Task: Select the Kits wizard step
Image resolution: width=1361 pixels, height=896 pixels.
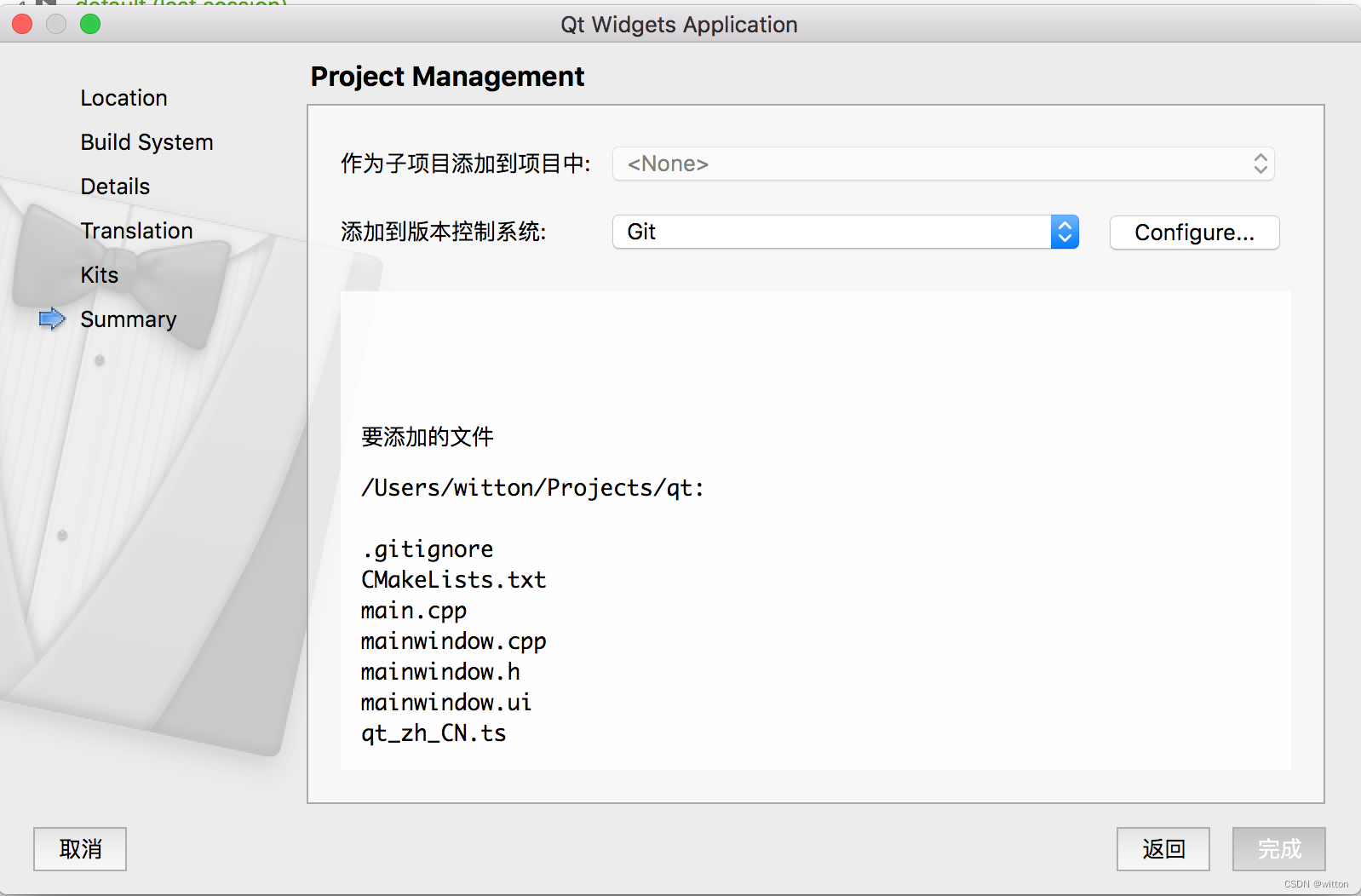Action: 99,275
